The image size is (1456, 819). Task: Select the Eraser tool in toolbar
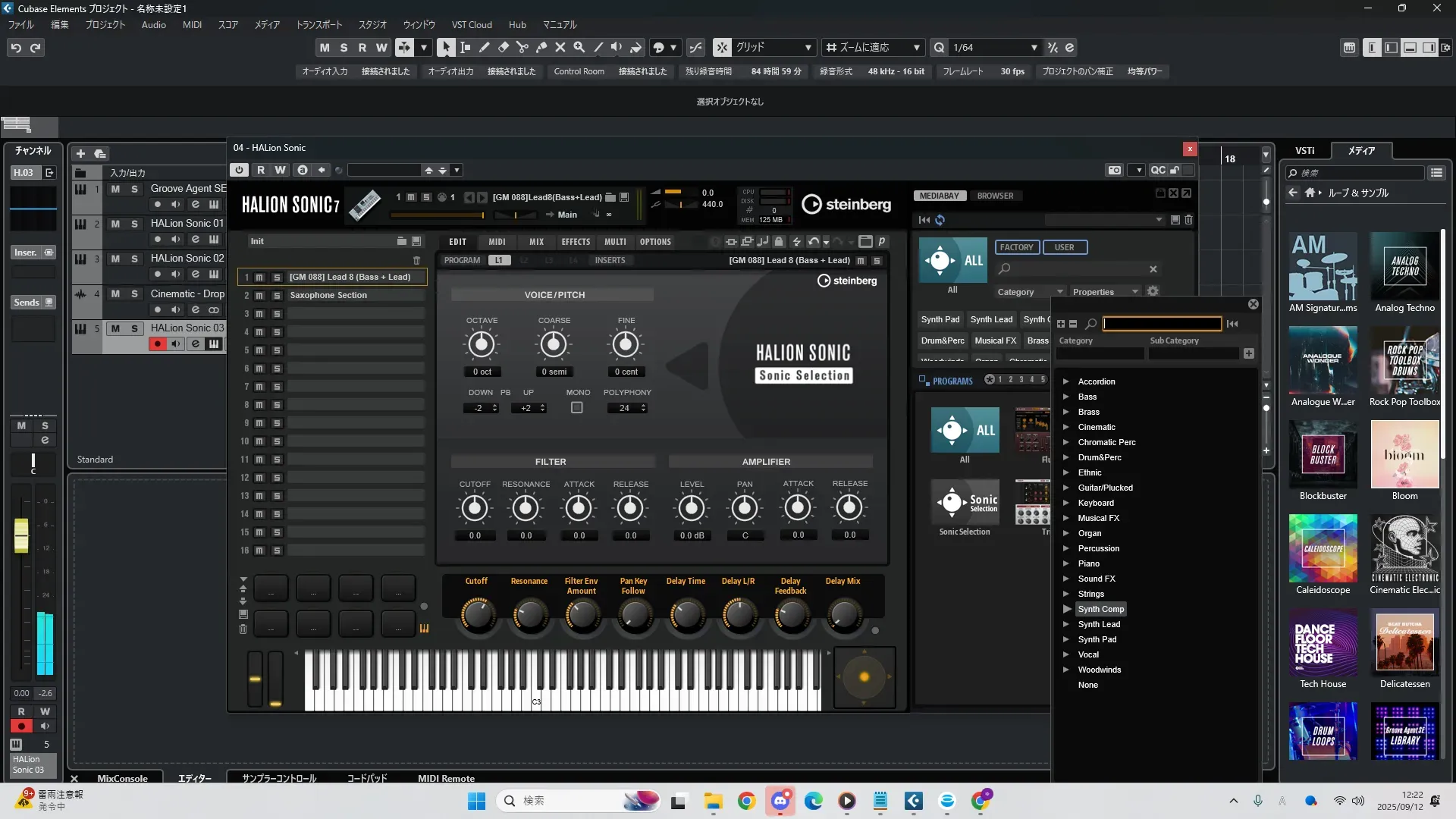coord(503,47)
